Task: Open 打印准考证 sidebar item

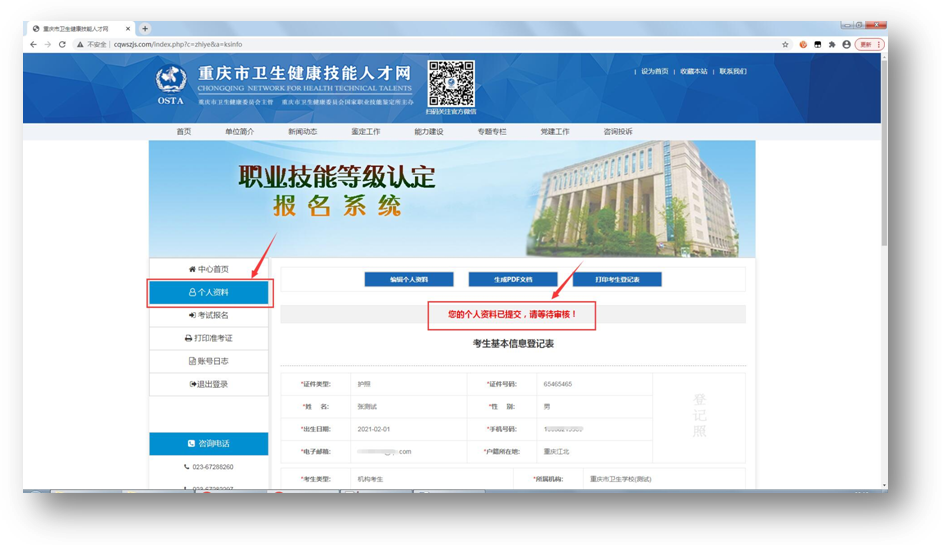Action: [209, 339]
